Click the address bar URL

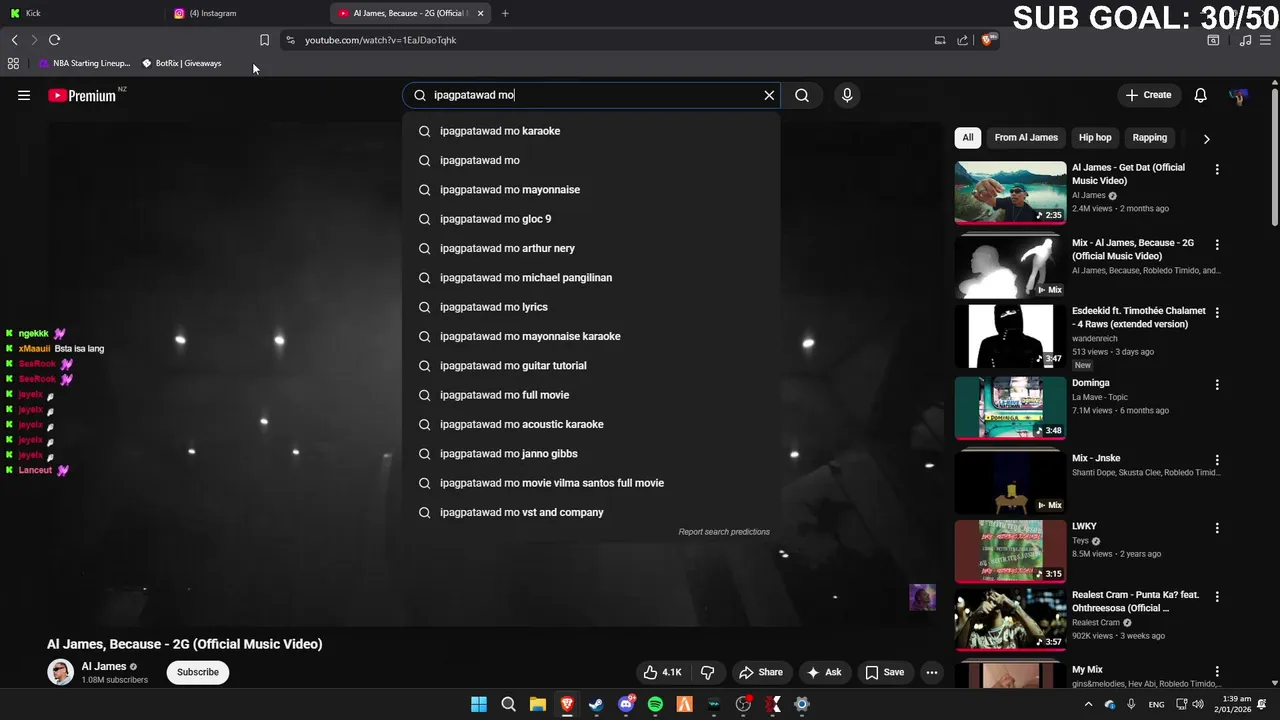(380, 40)
